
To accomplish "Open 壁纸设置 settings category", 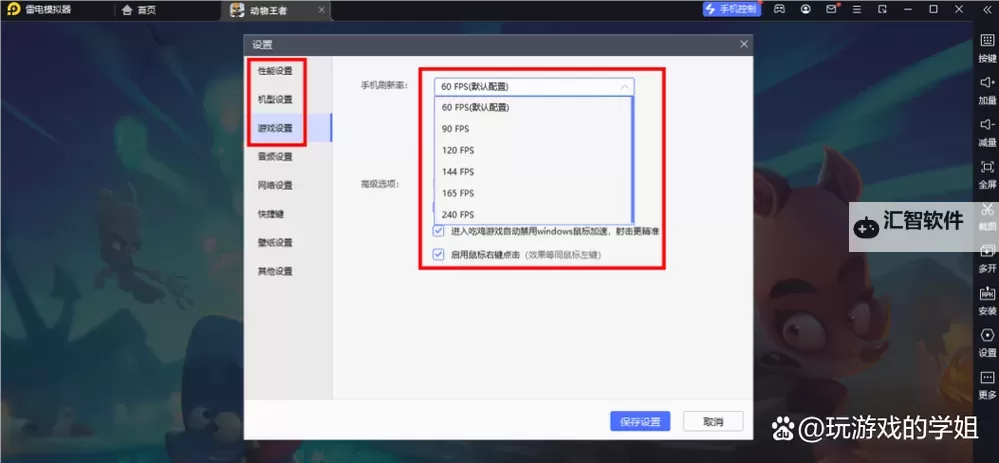I will point(275,243).
